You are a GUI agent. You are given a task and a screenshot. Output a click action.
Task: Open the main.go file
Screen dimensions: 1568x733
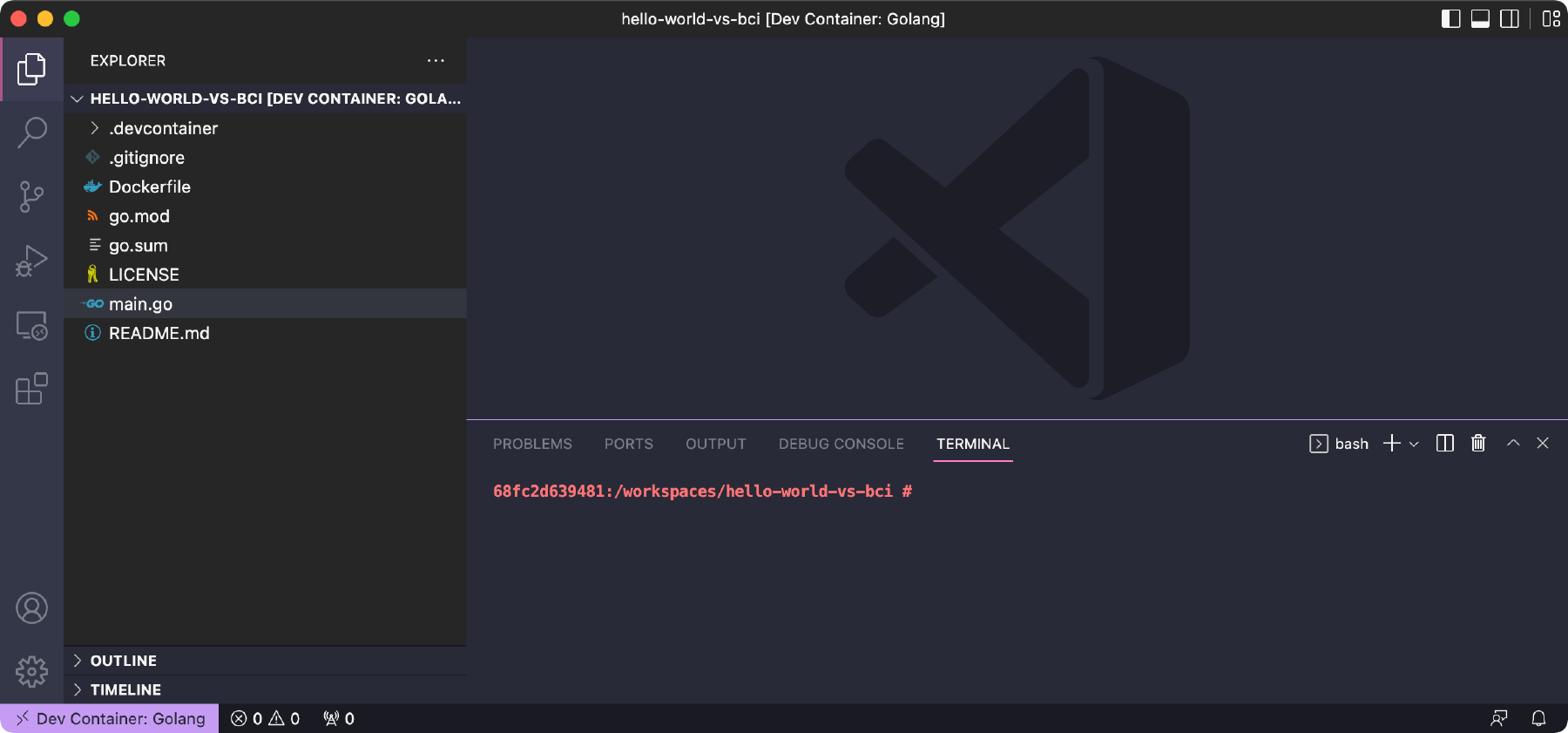point(266,304)
